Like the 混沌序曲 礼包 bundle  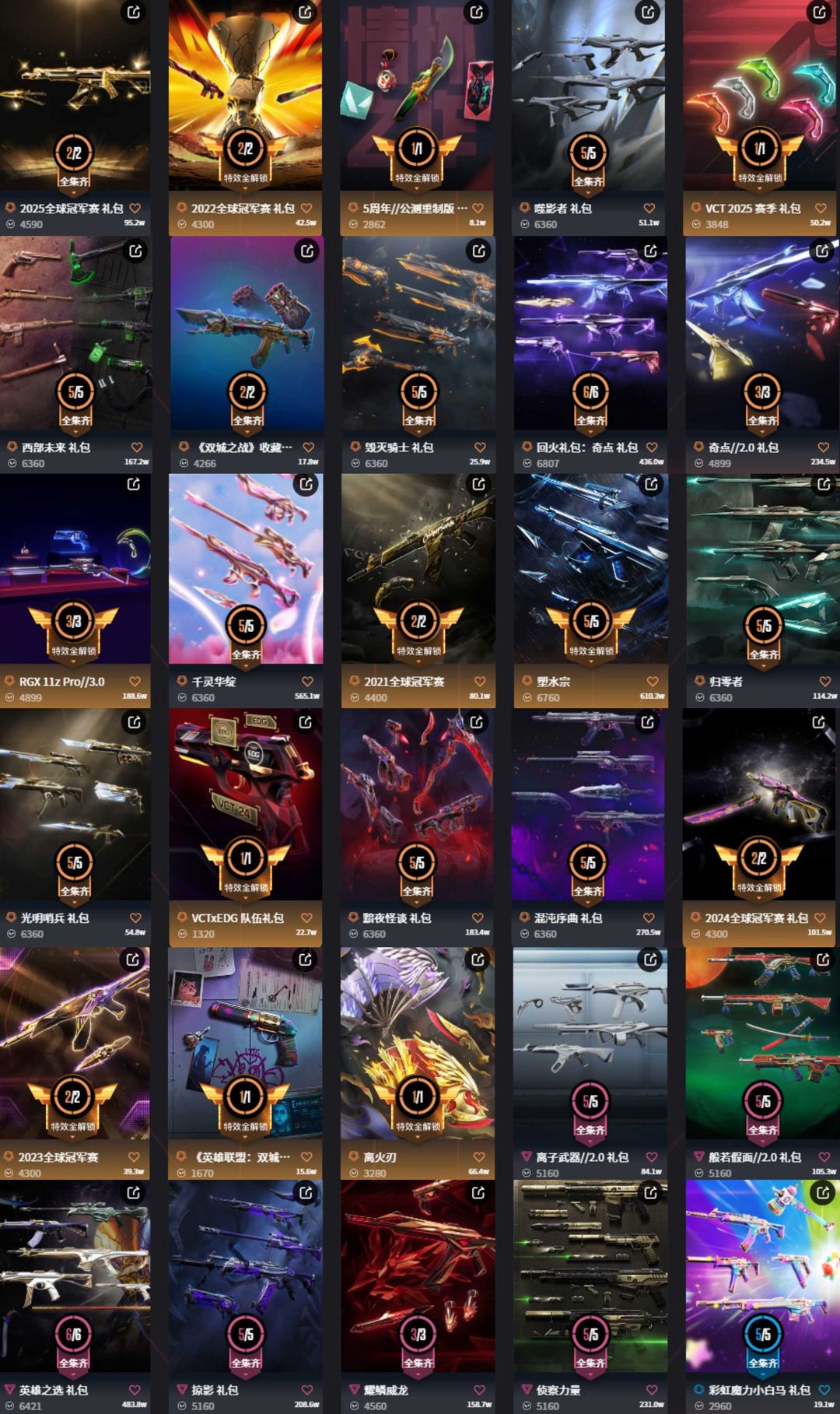pyautogui.click(x=649, y=918)
